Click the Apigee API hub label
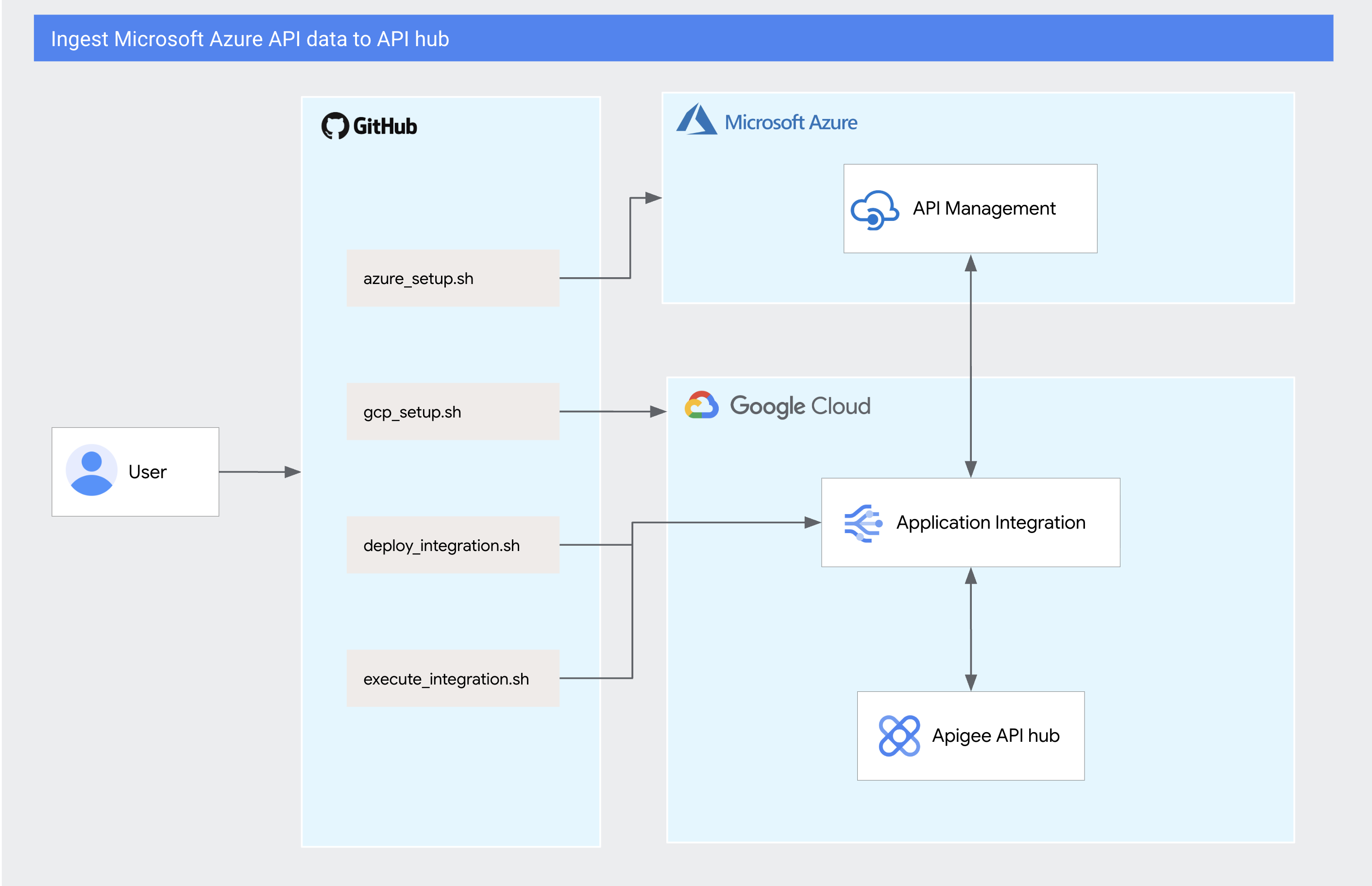The height and width of the screenshot is (886, 1372). pos(996,735)
